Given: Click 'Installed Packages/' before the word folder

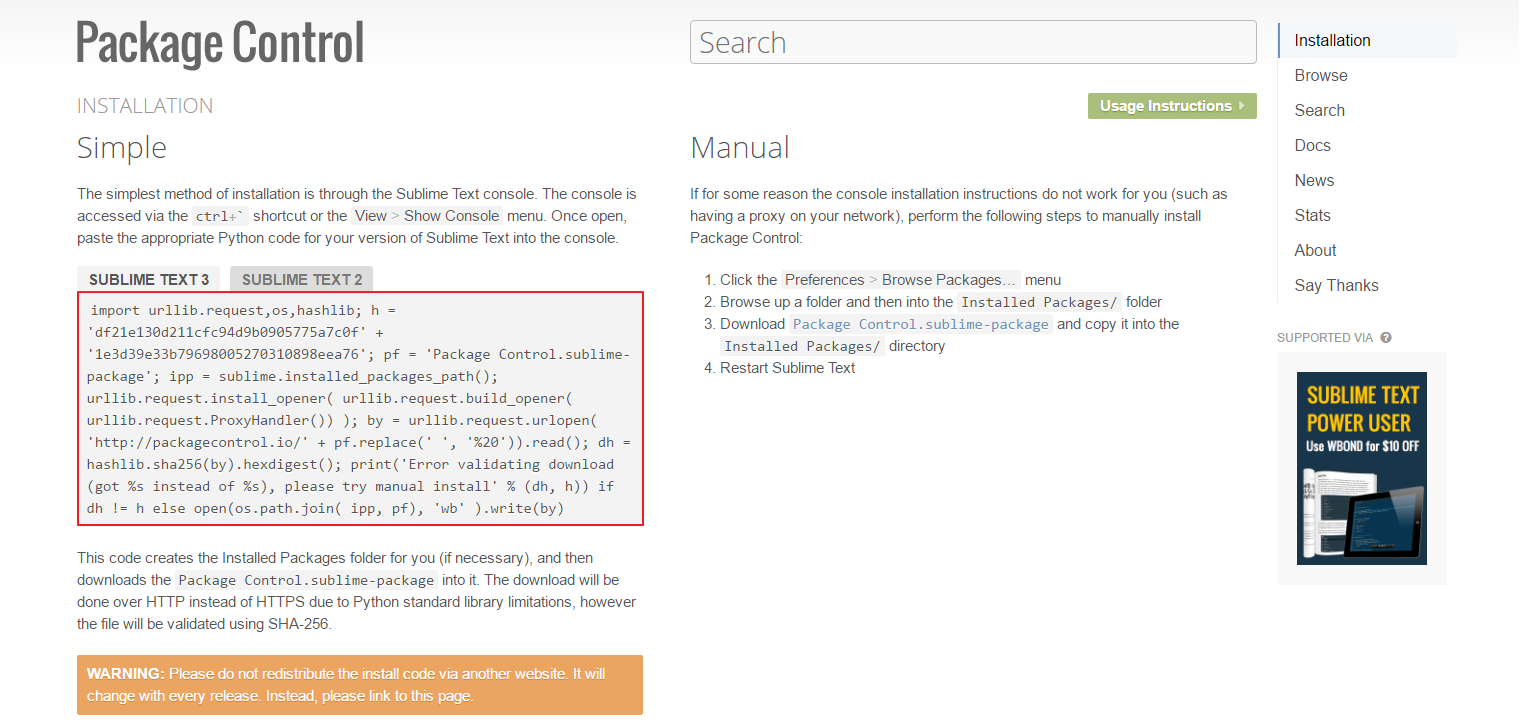Looking at the screenshot, I should coord(1039,302).
